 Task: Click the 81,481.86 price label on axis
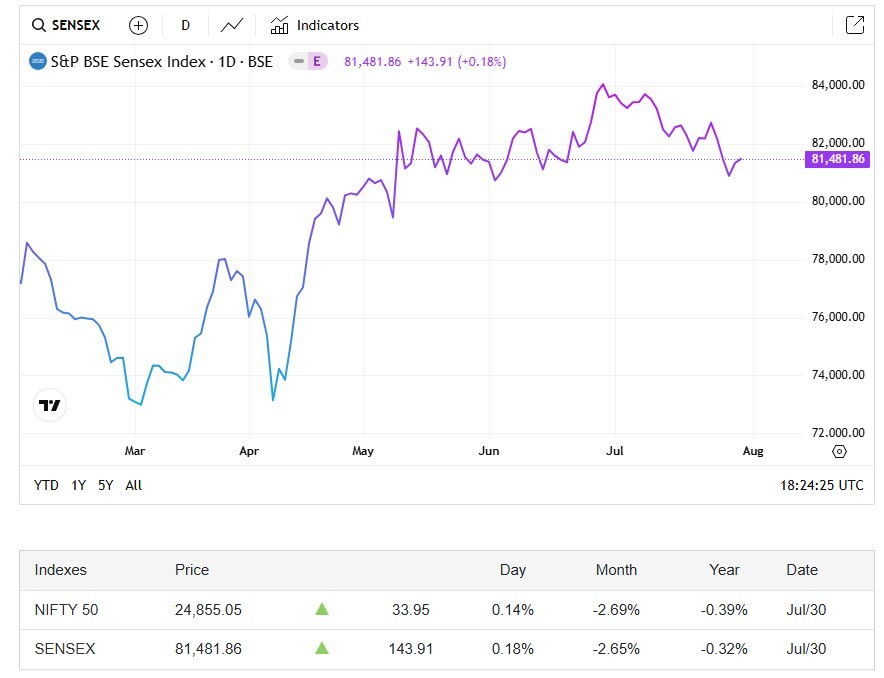coord(838,159)
